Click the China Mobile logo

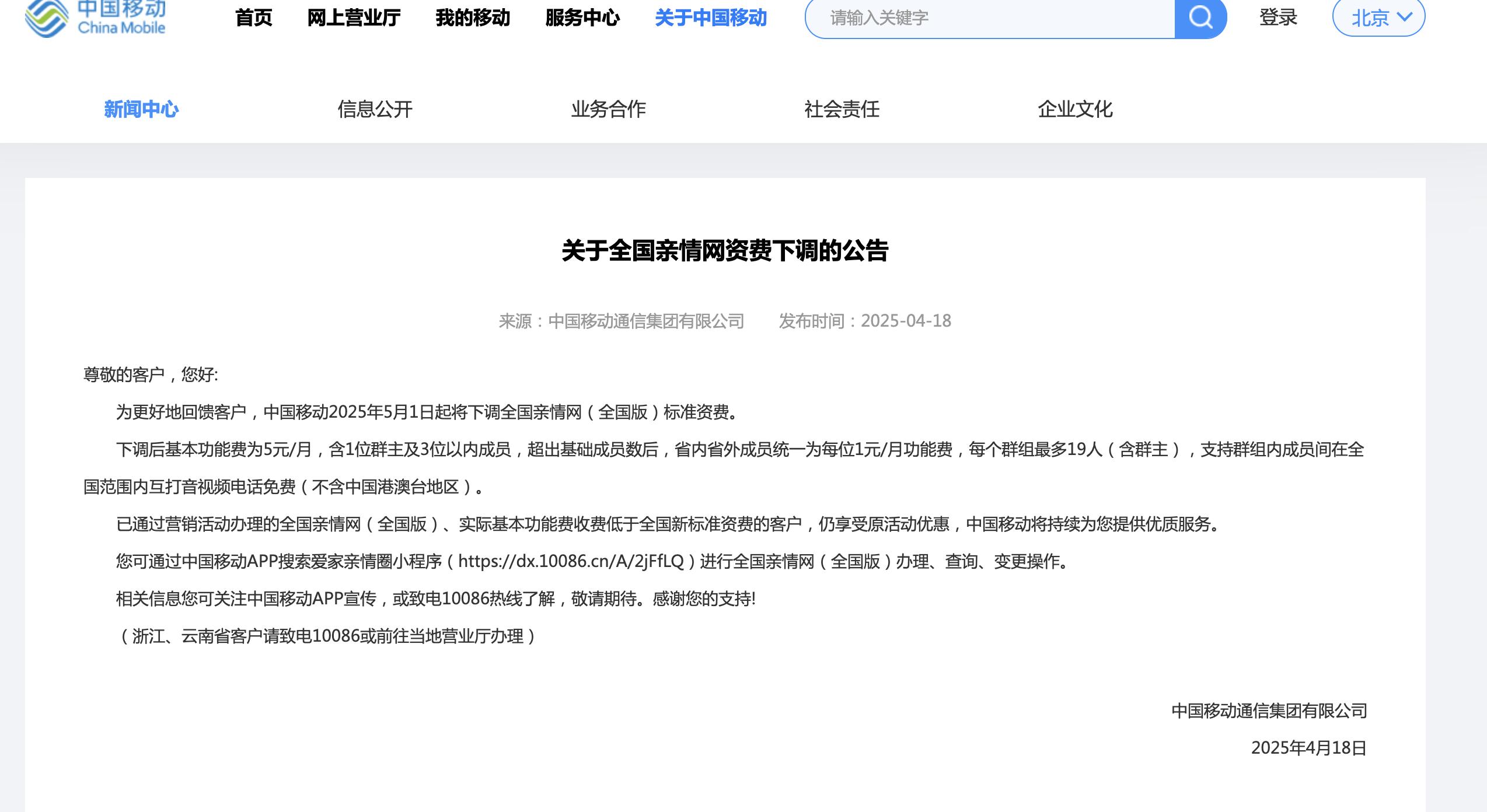pos(96,18)
